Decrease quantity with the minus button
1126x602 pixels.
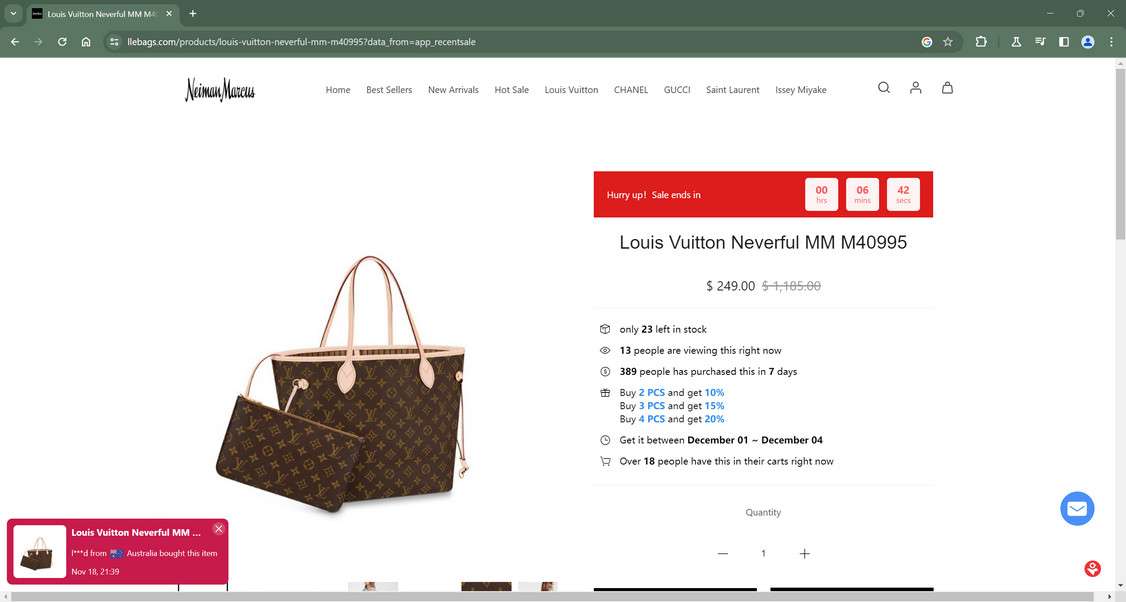(x=722, y=553)
